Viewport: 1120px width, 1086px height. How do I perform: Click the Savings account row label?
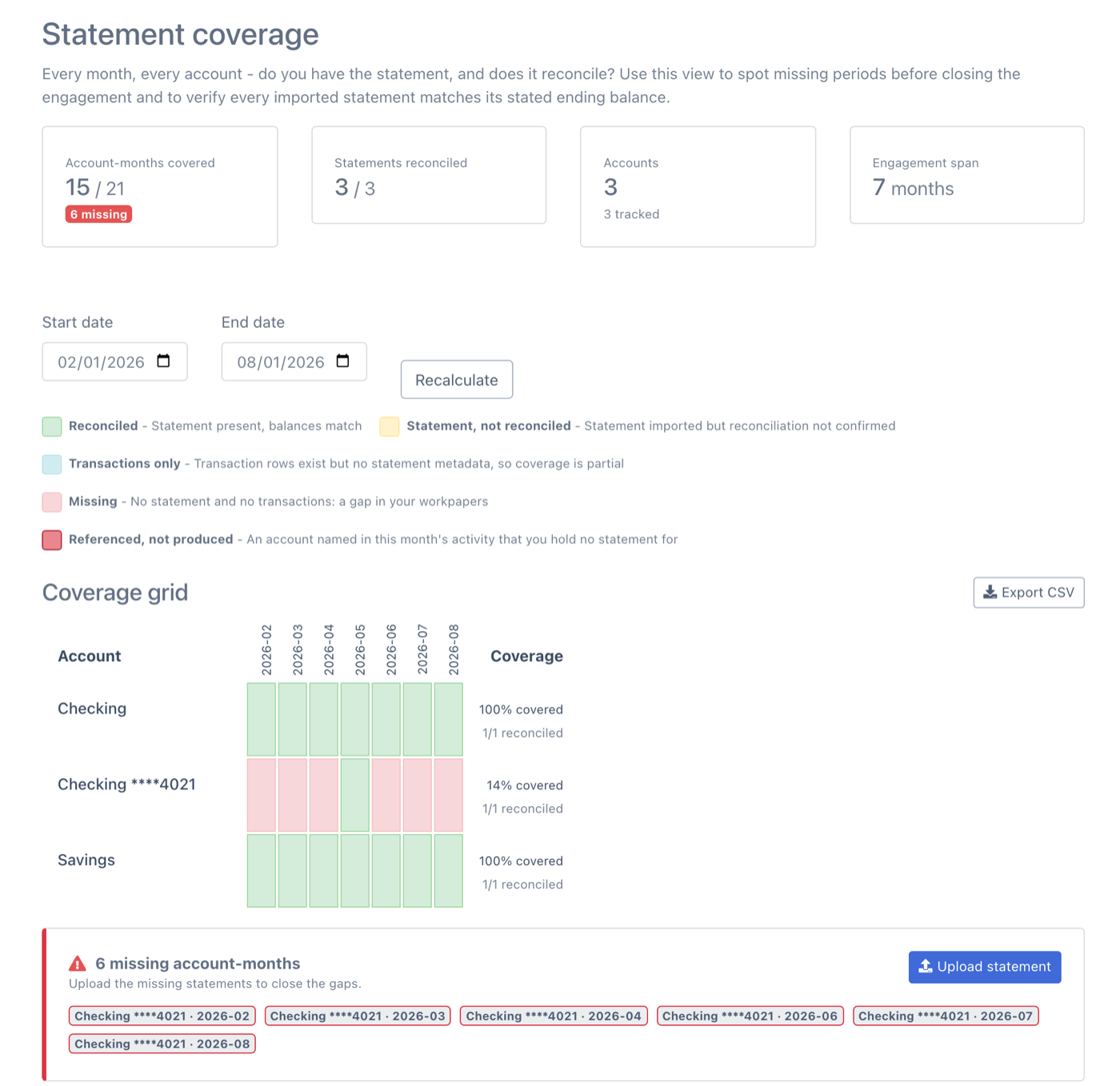click(x=86, y=860)
